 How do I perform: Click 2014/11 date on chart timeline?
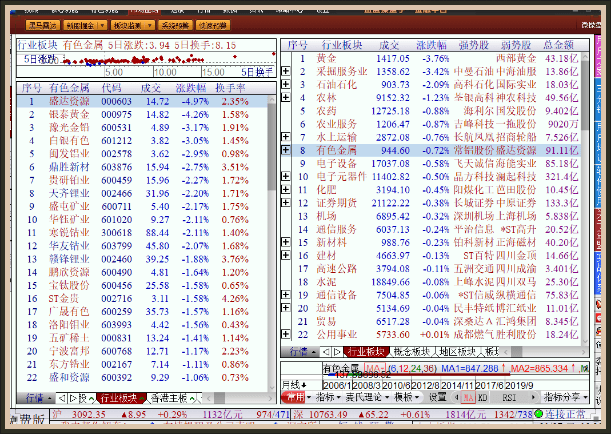tap(457, 385)
